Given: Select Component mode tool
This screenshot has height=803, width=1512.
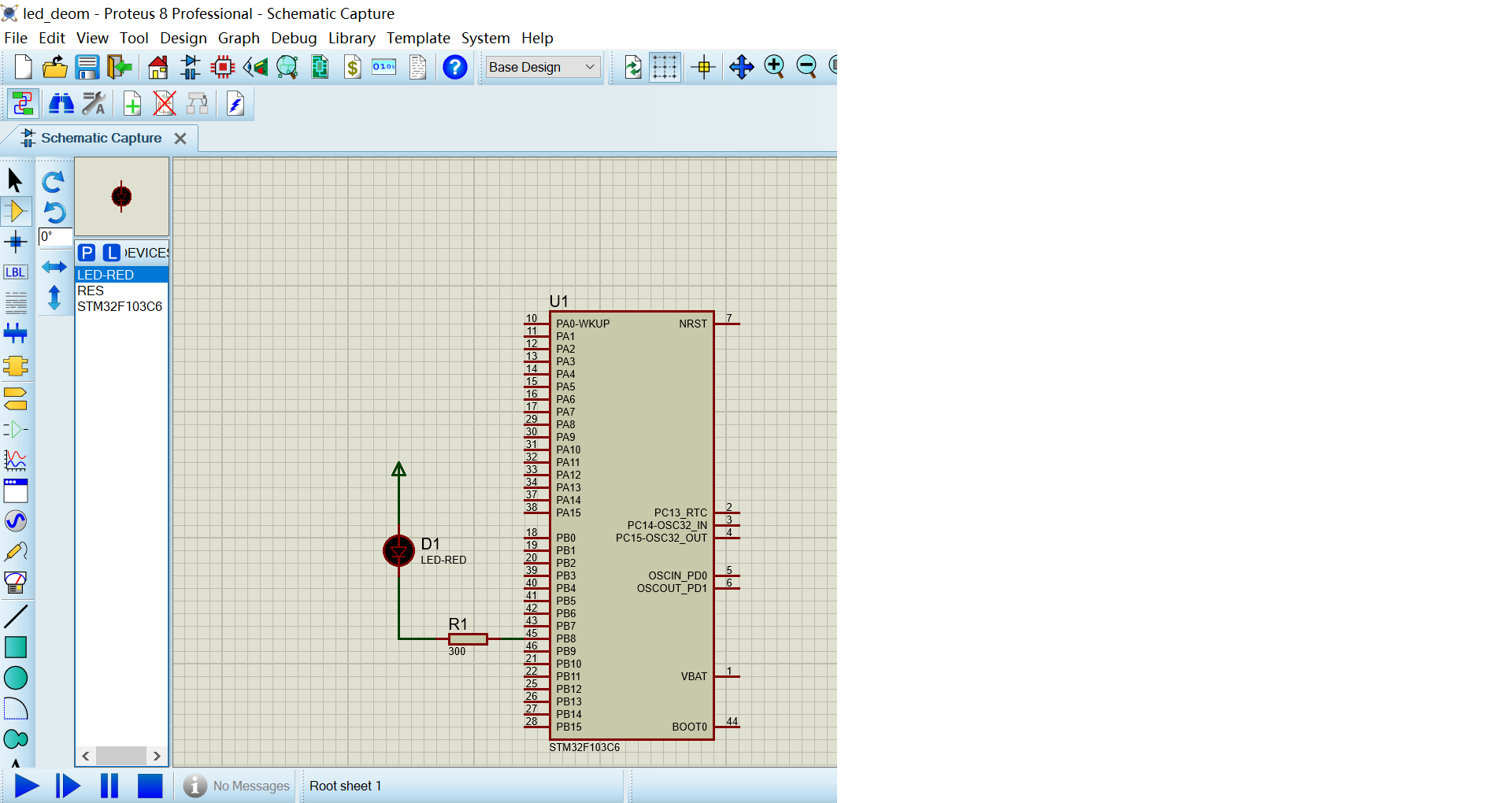Looking at the screenshot, I should coord(16,211).
